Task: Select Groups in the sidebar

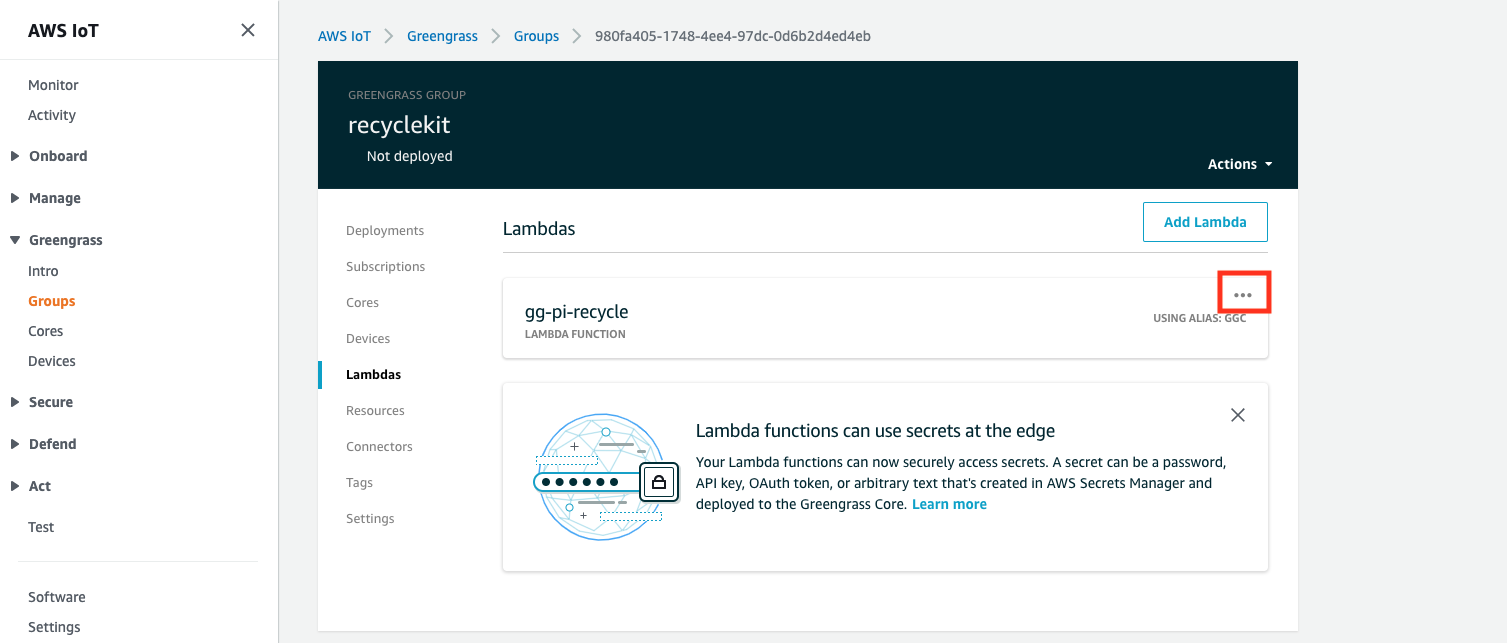Action: [x=52, y=301]
